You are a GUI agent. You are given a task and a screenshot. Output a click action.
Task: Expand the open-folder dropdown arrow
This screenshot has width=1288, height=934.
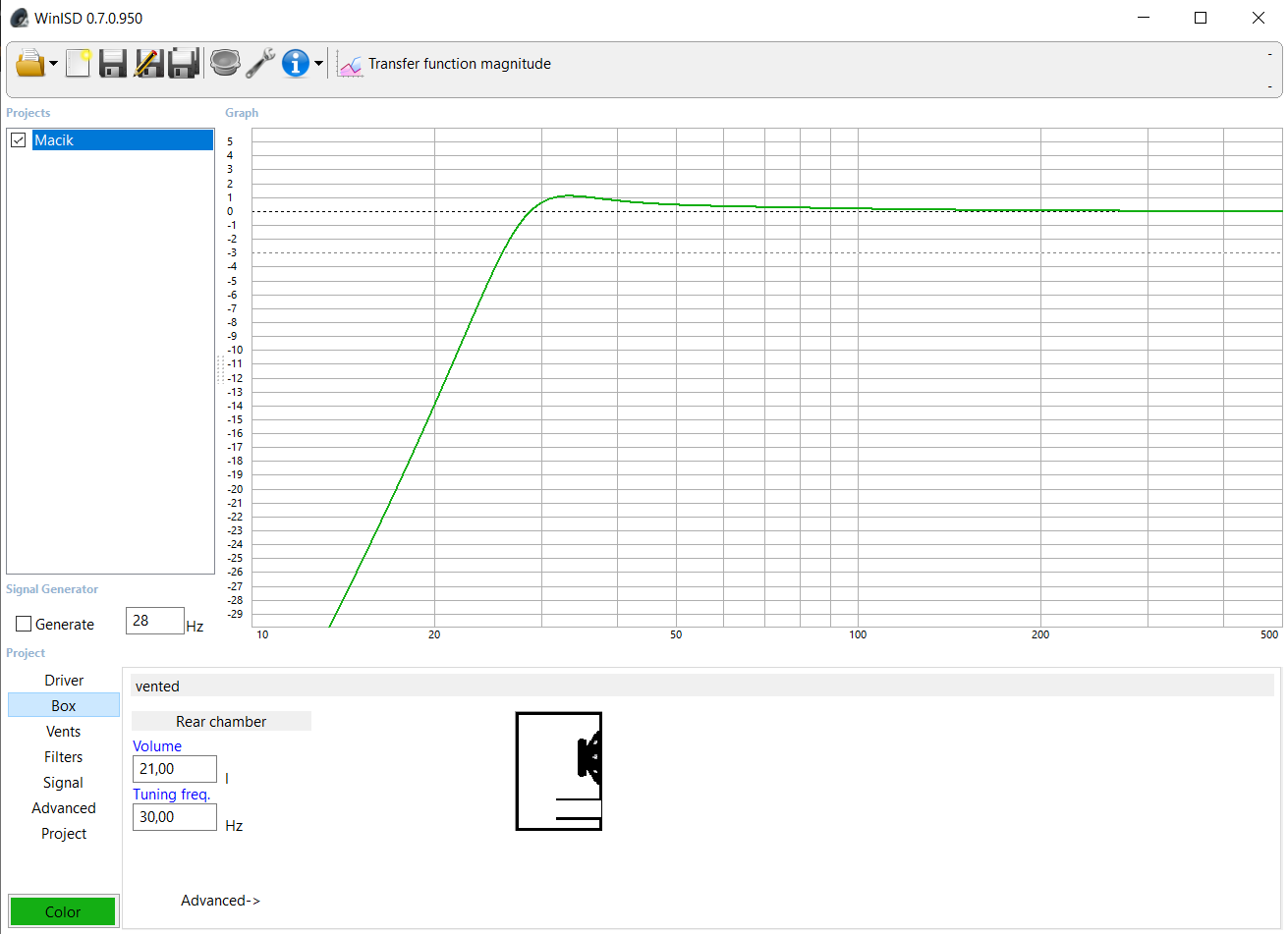[53, 65]
